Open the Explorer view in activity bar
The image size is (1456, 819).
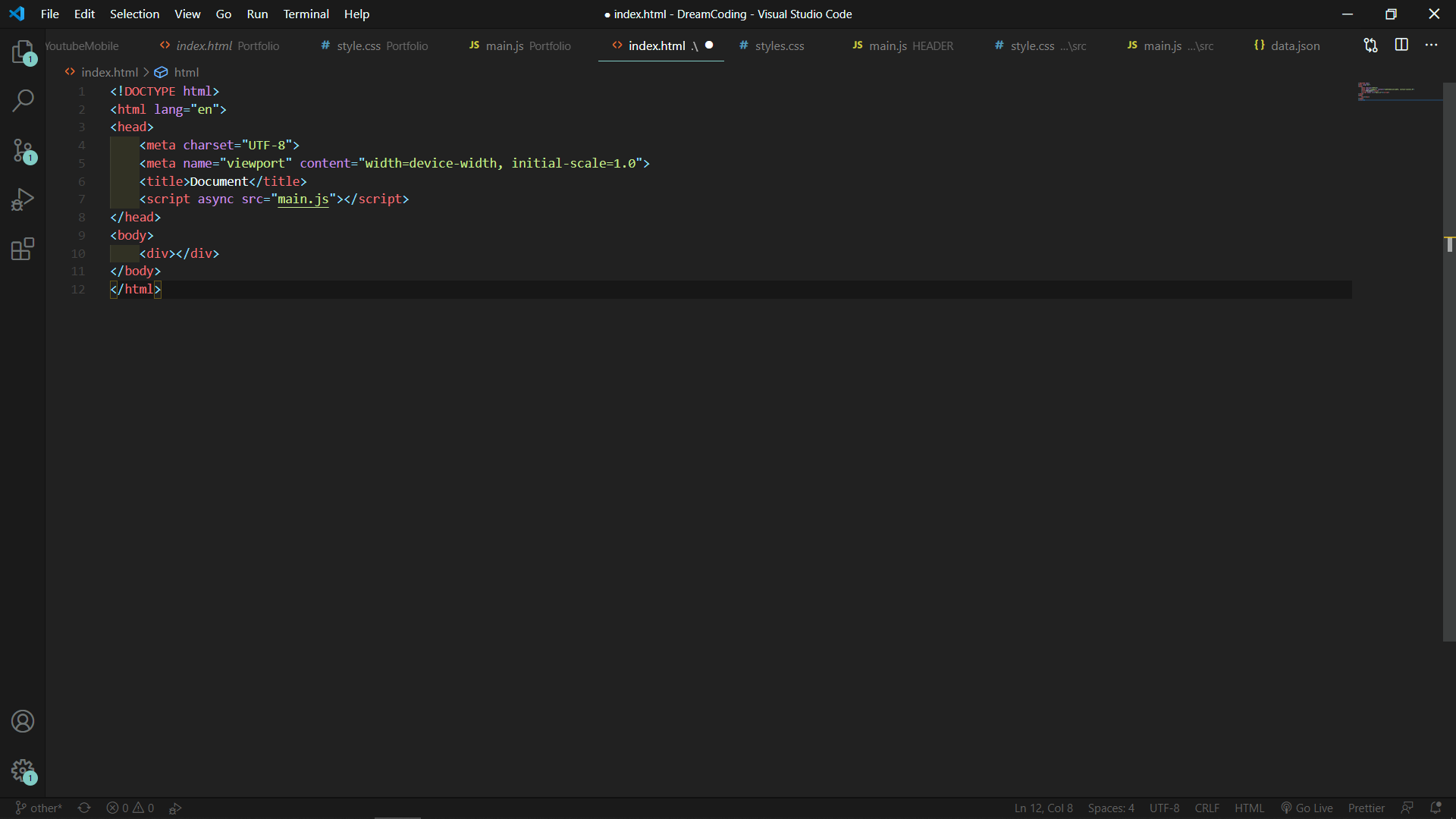tap(23, 52)
